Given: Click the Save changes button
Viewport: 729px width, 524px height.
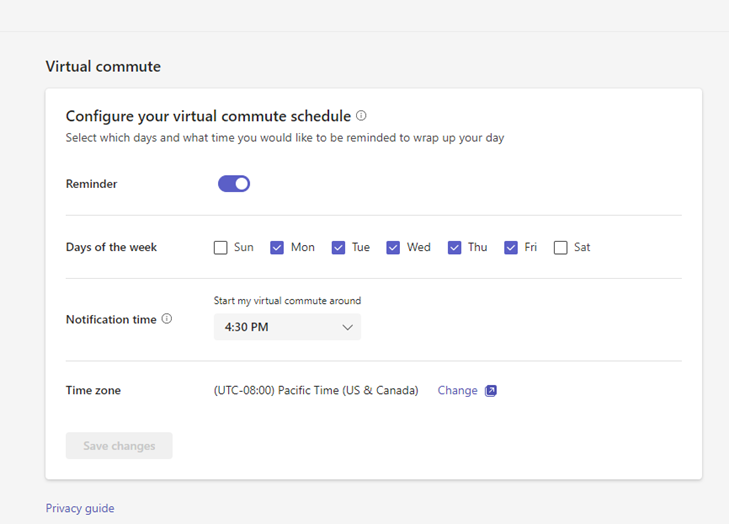Looking at the screenshot, I should [119, 445].
